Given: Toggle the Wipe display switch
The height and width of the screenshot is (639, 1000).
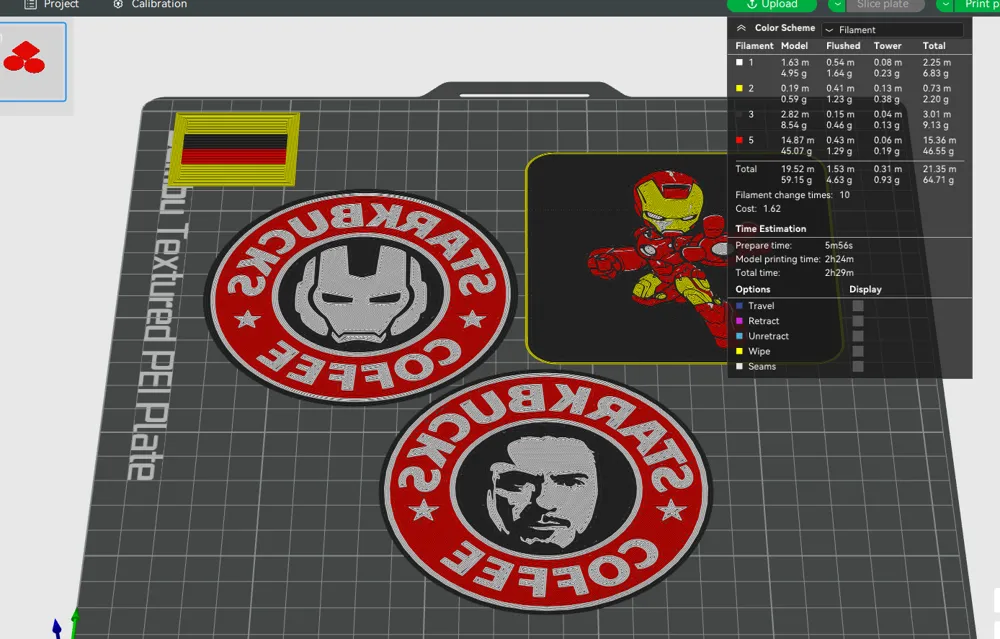Looking at the screenshot, I should pyautogui.click(x=857, y=351).
